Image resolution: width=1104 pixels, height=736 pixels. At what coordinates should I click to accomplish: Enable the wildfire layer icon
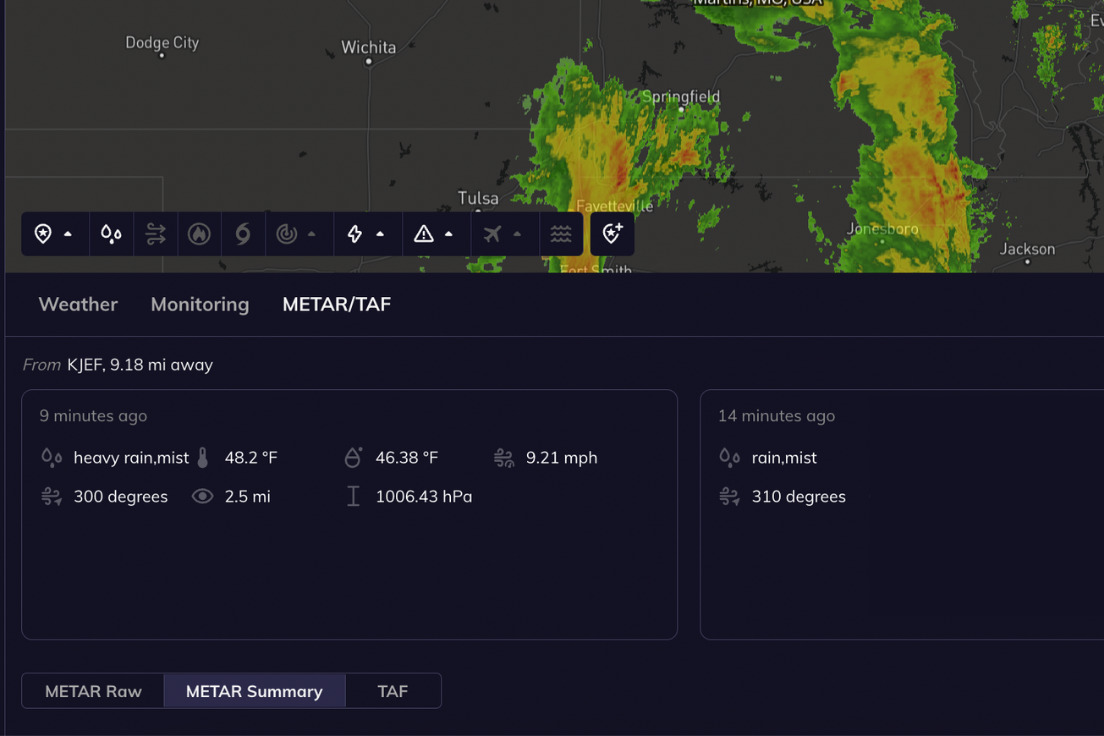[x=199, y=233]
